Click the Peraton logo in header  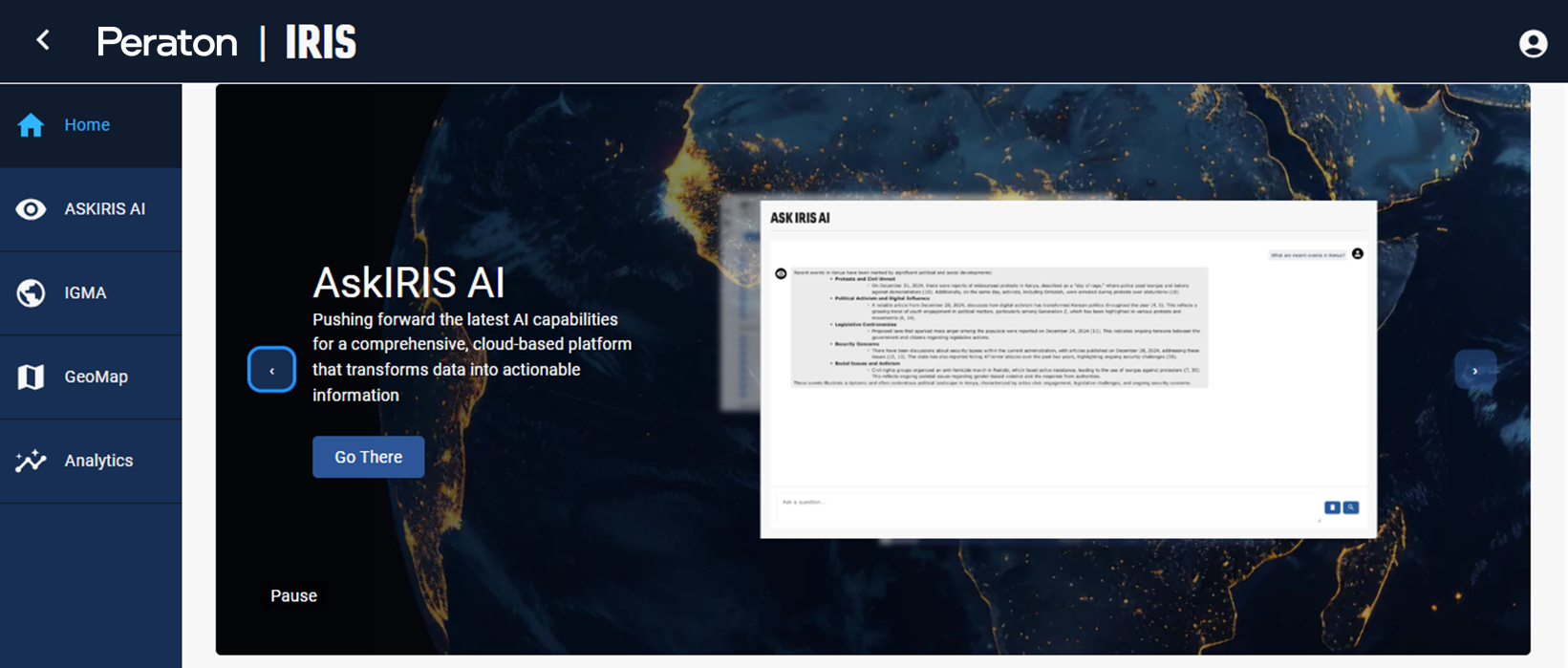click(x=167, y=43)
